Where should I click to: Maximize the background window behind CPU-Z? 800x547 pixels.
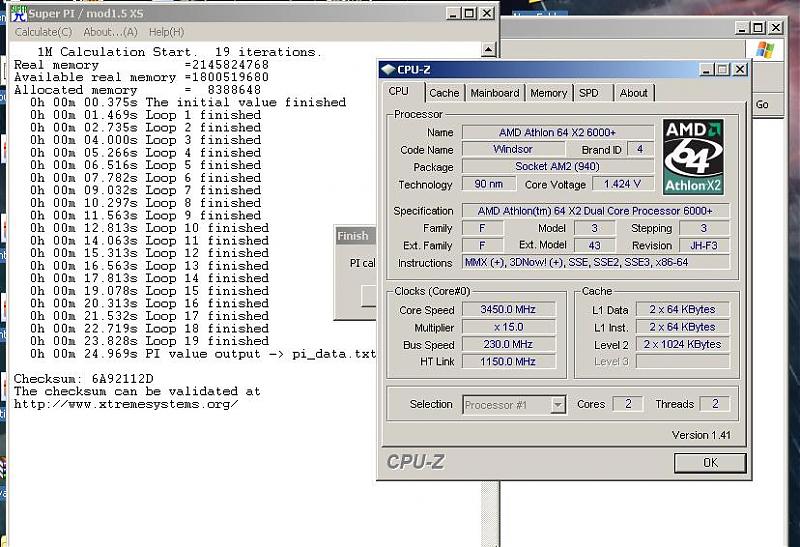(759, 28)
